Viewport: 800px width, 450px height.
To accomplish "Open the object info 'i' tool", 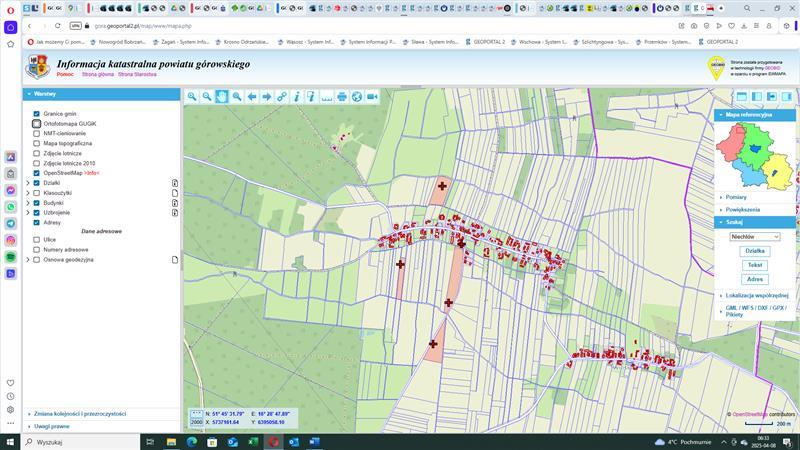I will tap(297, 96).
